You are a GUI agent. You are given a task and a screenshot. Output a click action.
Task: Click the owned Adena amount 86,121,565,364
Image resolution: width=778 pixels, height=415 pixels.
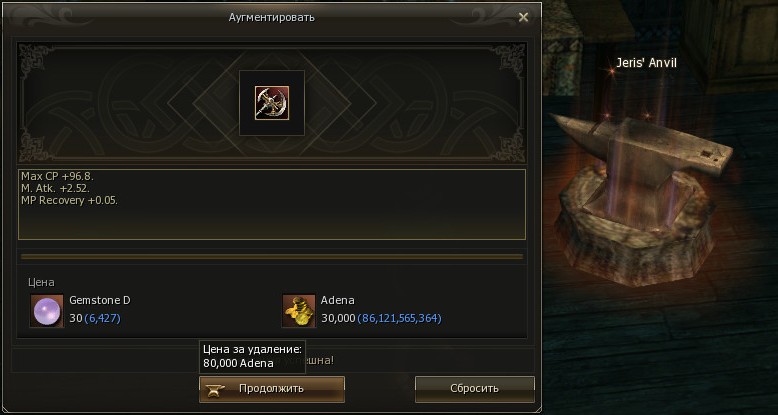399,318
